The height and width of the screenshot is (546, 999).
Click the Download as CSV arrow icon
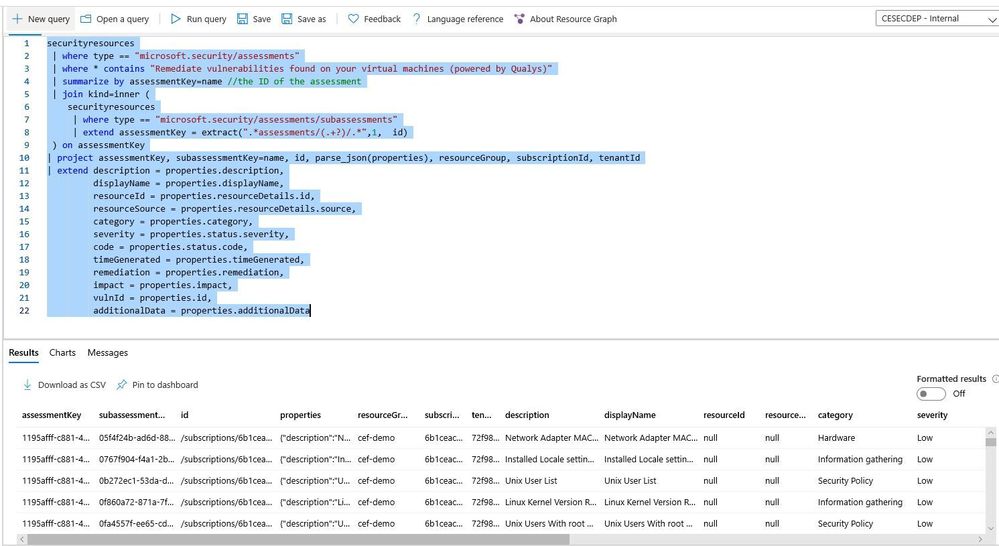(x=27, y=385)
